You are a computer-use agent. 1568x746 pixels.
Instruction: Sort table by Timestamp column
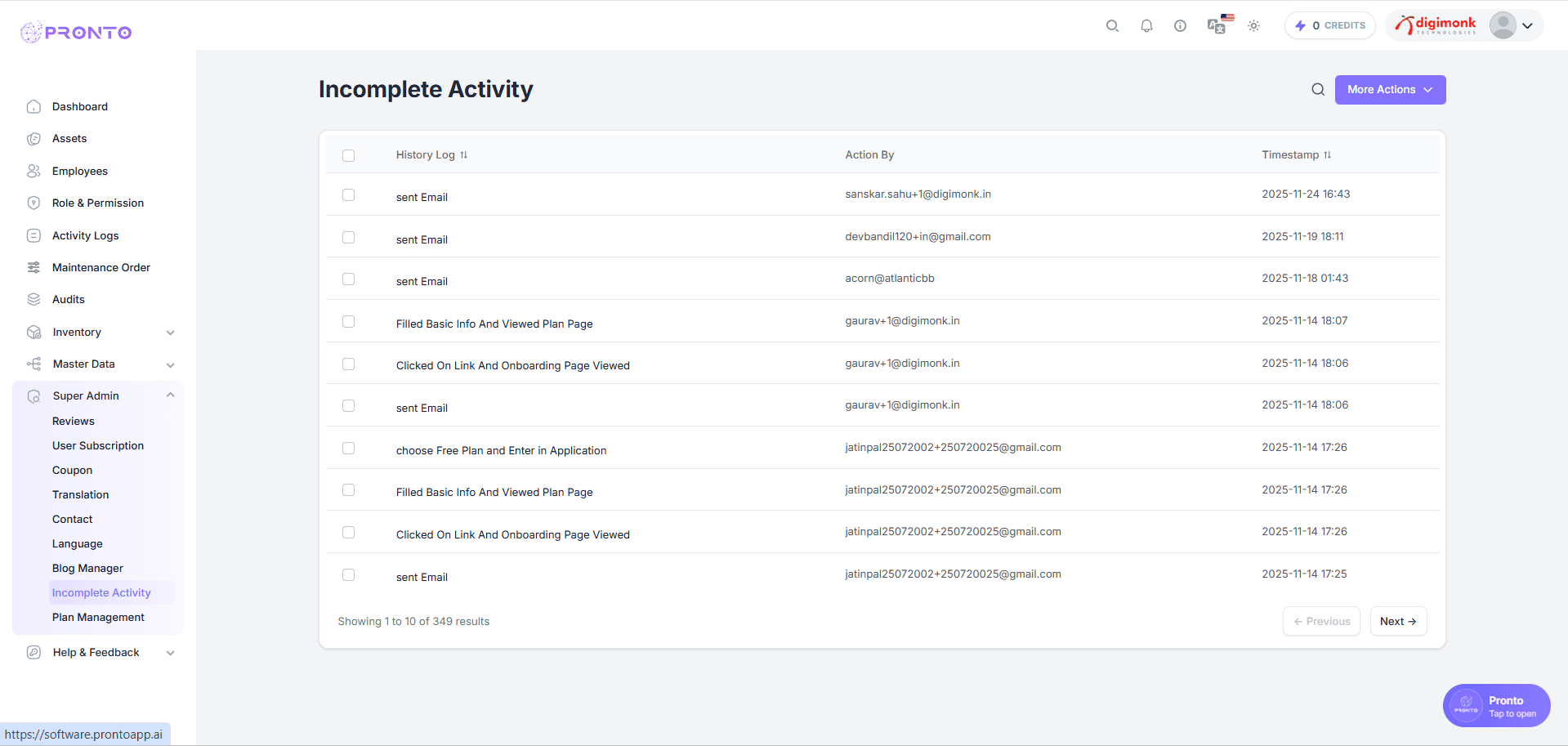coord(1328,154)
